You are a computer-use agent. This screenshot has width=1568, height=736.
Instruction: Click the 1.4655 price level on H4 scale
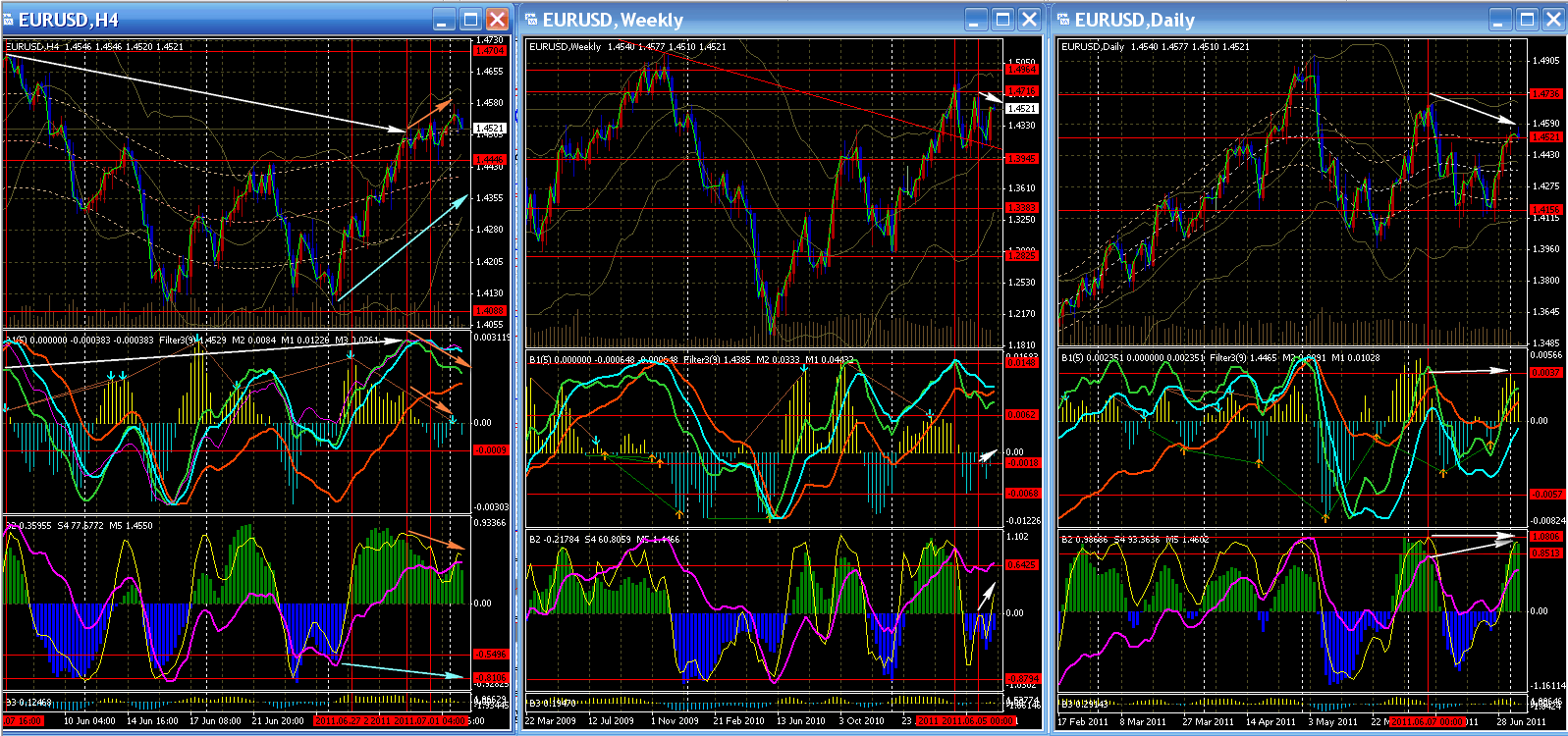tap(489, 72)
